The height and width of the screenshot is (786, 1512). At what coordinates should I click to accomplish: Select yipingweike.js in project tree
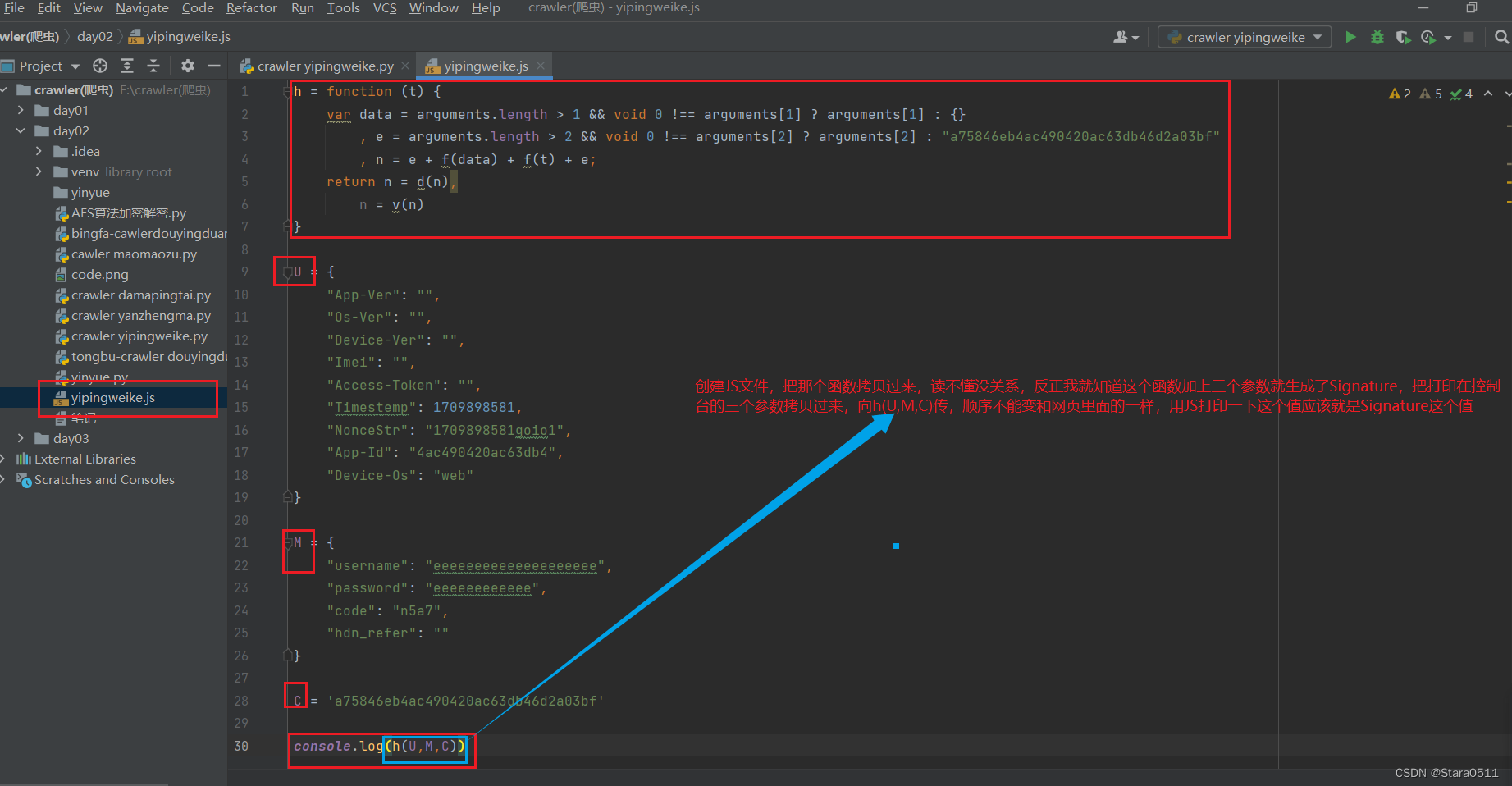pos(112,397)
